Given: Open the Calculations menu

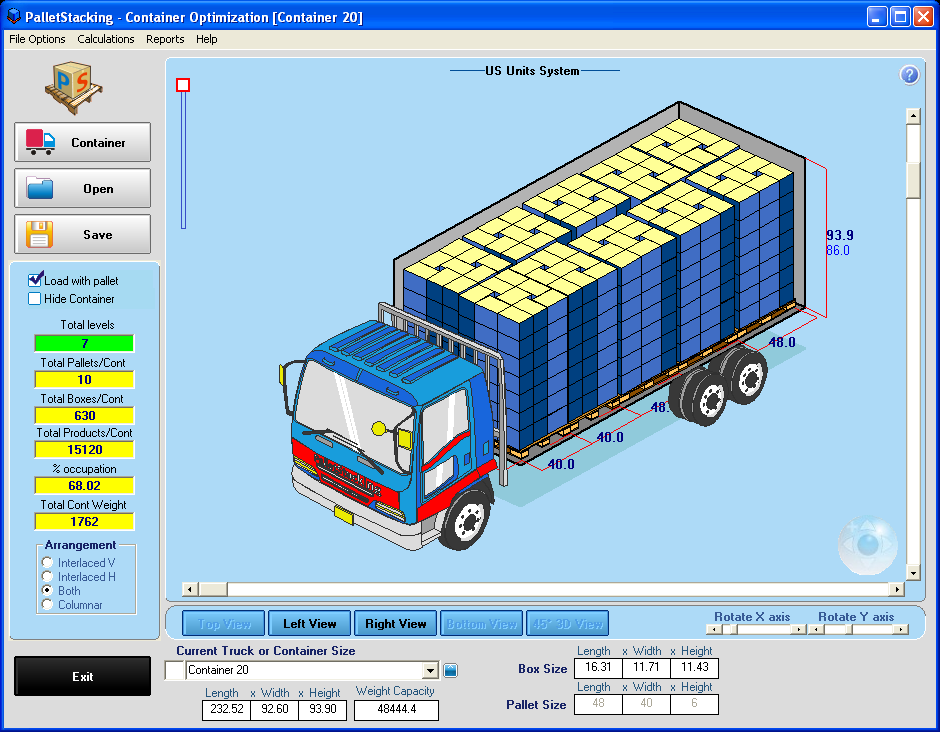Looking at the screenshot, I should pos(106,39).
